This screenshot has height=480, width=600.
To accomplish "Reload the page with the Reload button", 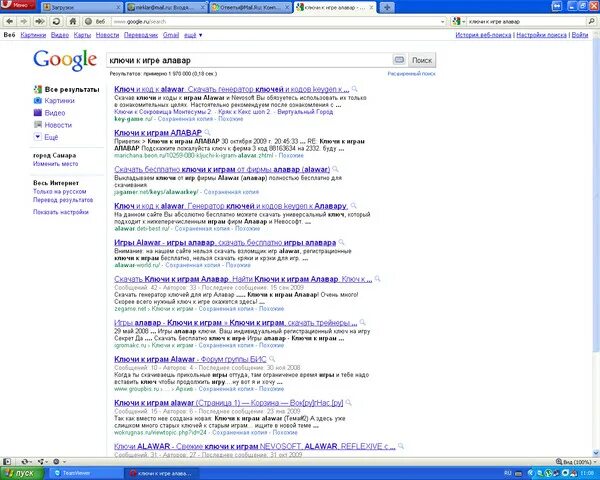I will pyautogui.click(x=56, y=21).
